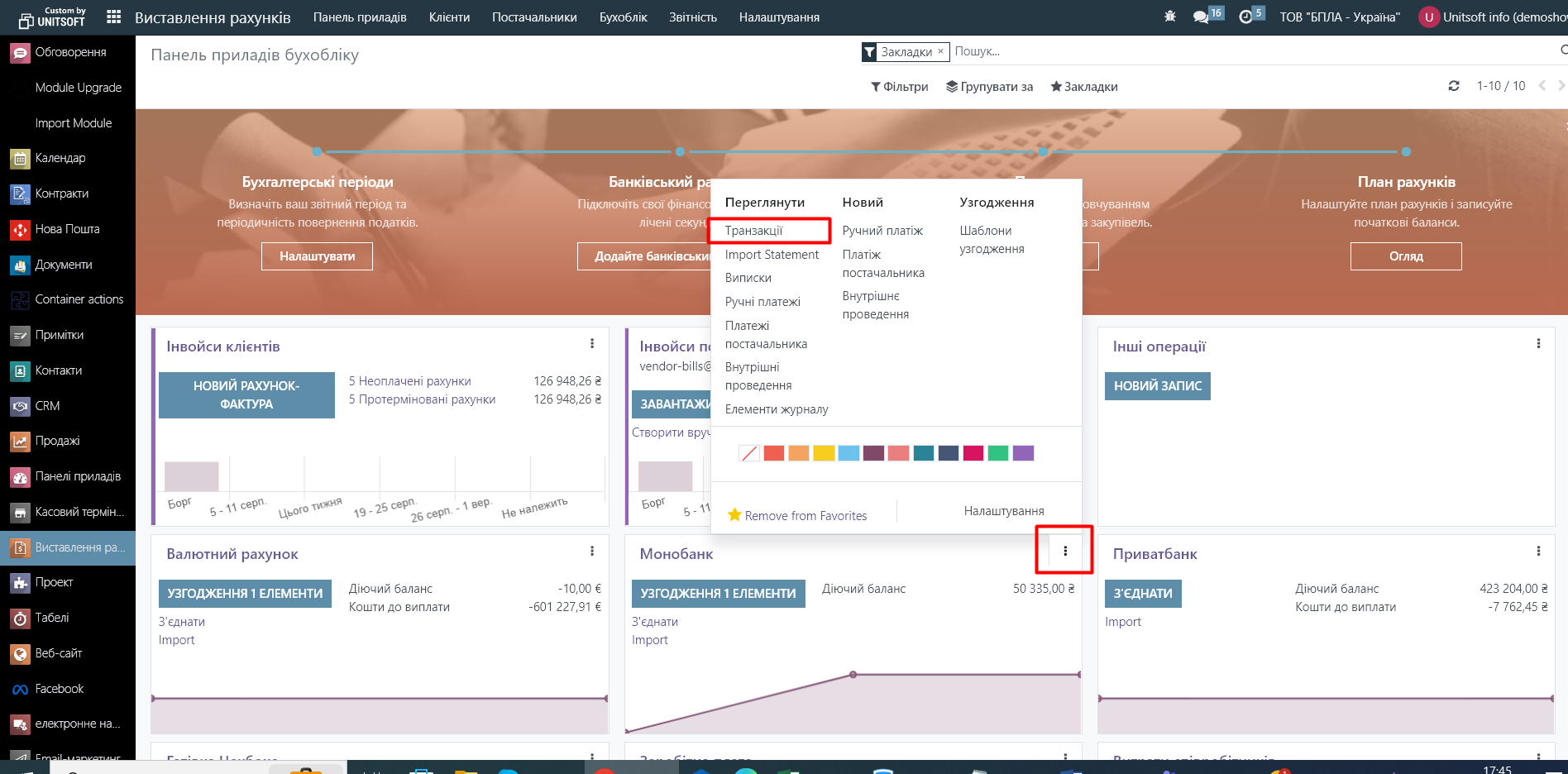Open the CRM app in sidebar
Screen dimensions: 1568x774
point(47,406)
